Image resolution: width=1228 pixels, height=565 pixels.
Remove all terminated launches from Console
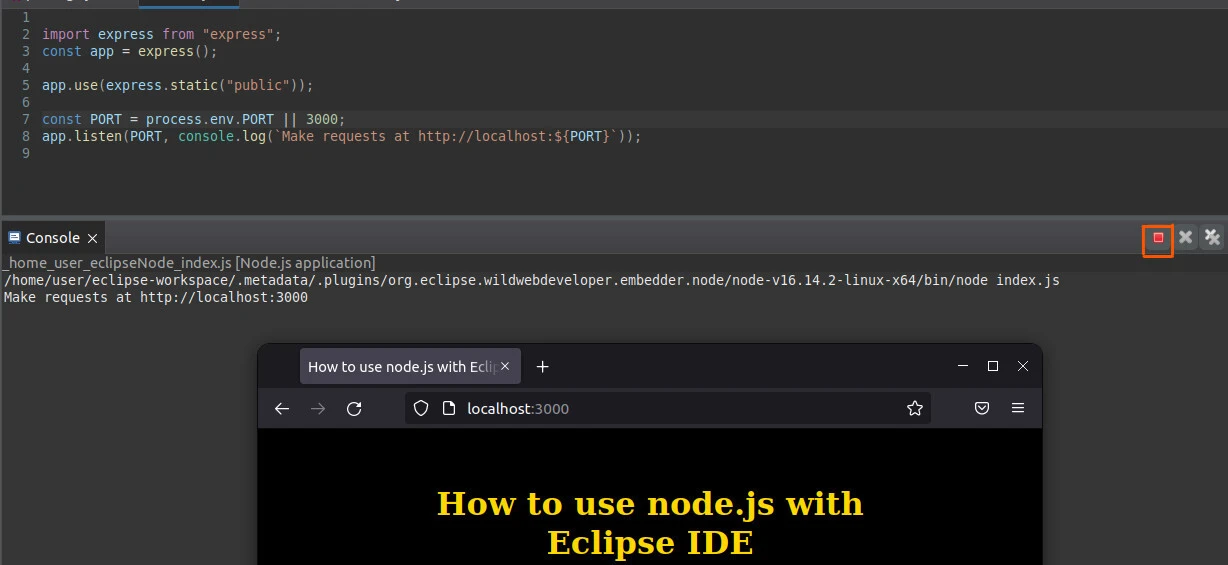pyautogui.click(x=1212, y=238)
